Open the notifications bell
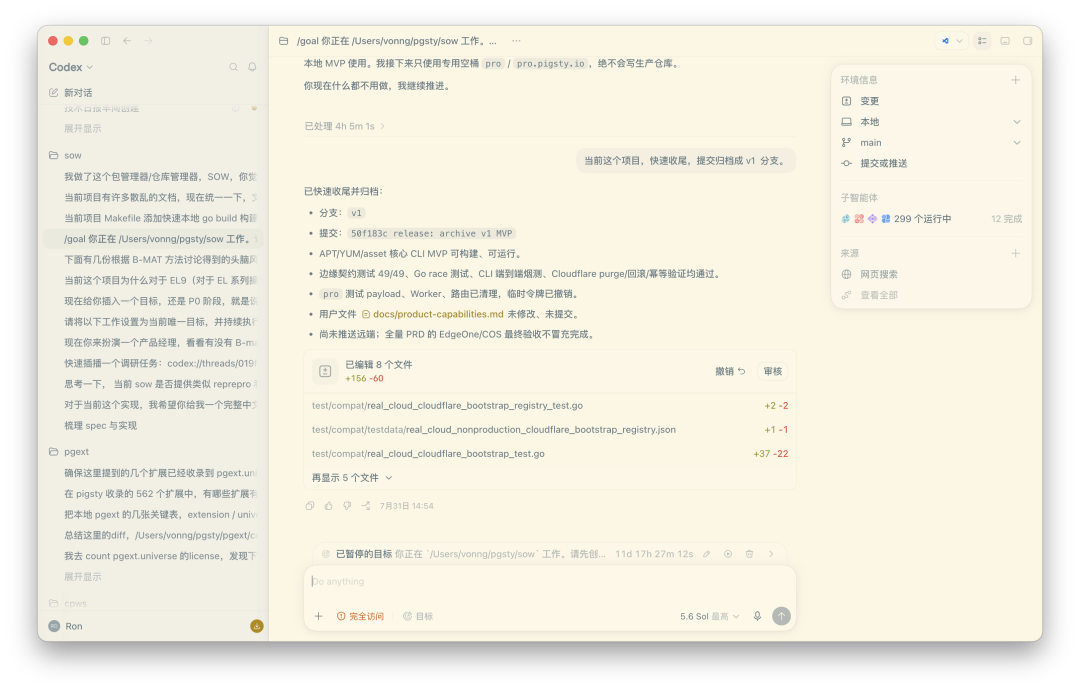 pos(252,67)
